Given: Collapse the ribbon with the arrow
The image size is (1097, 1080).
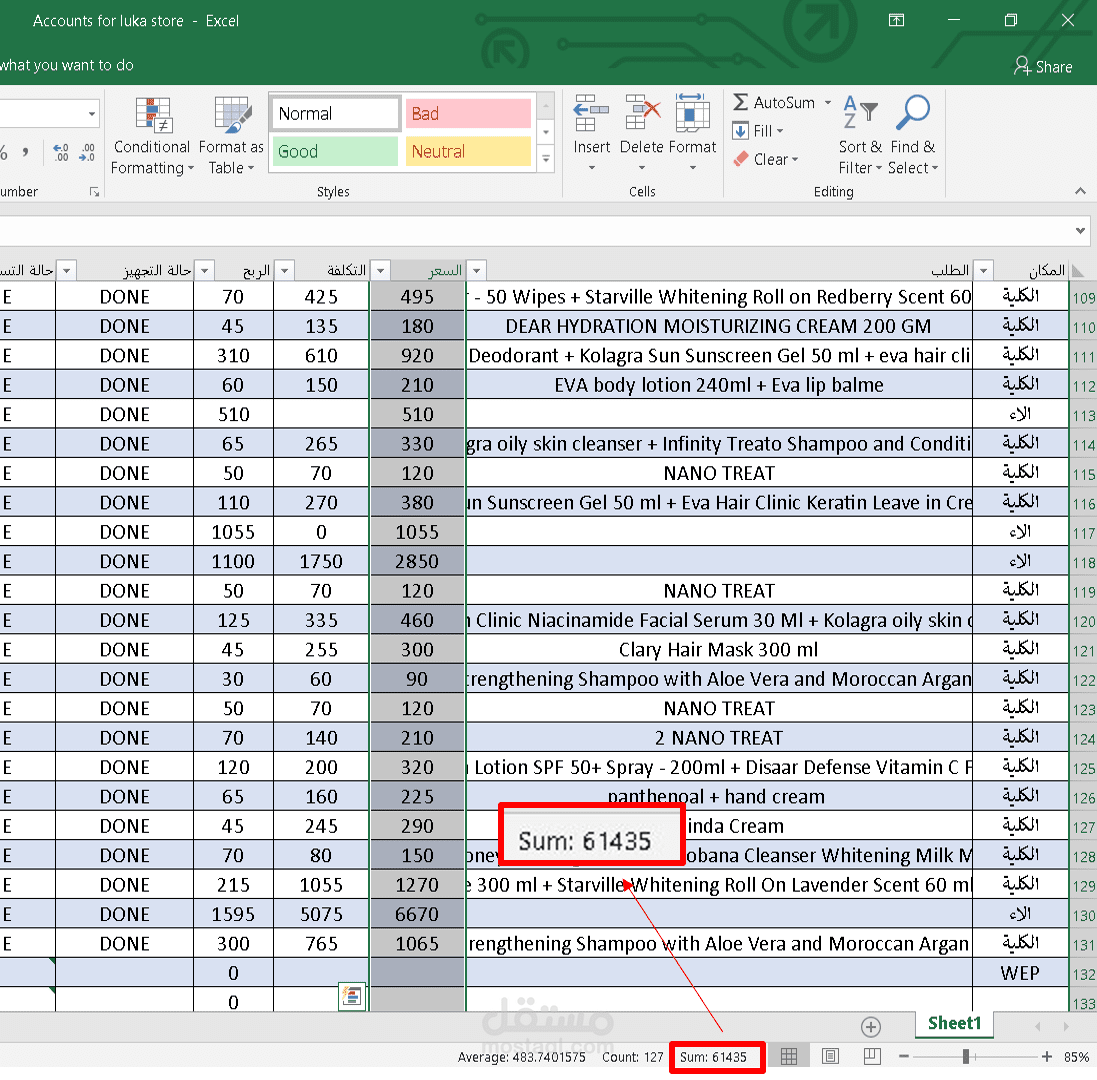Looking at the screenshot, I should pos(1080,191).
